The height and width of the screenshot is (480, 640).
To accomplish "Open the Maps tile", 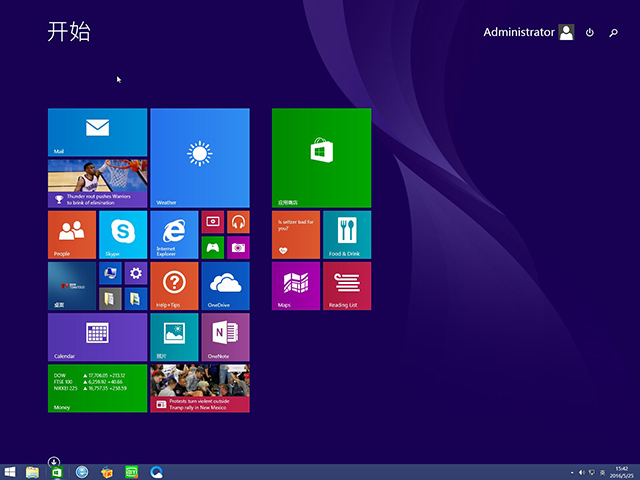I will [296, 286].
